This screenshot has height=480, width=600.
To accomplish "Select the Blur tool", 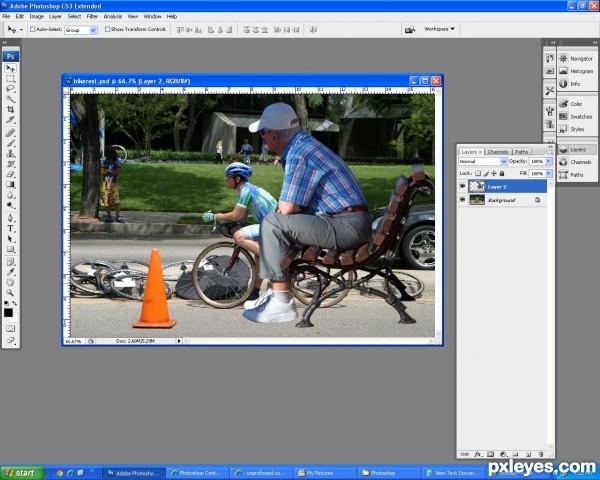I will coord(10,195).
